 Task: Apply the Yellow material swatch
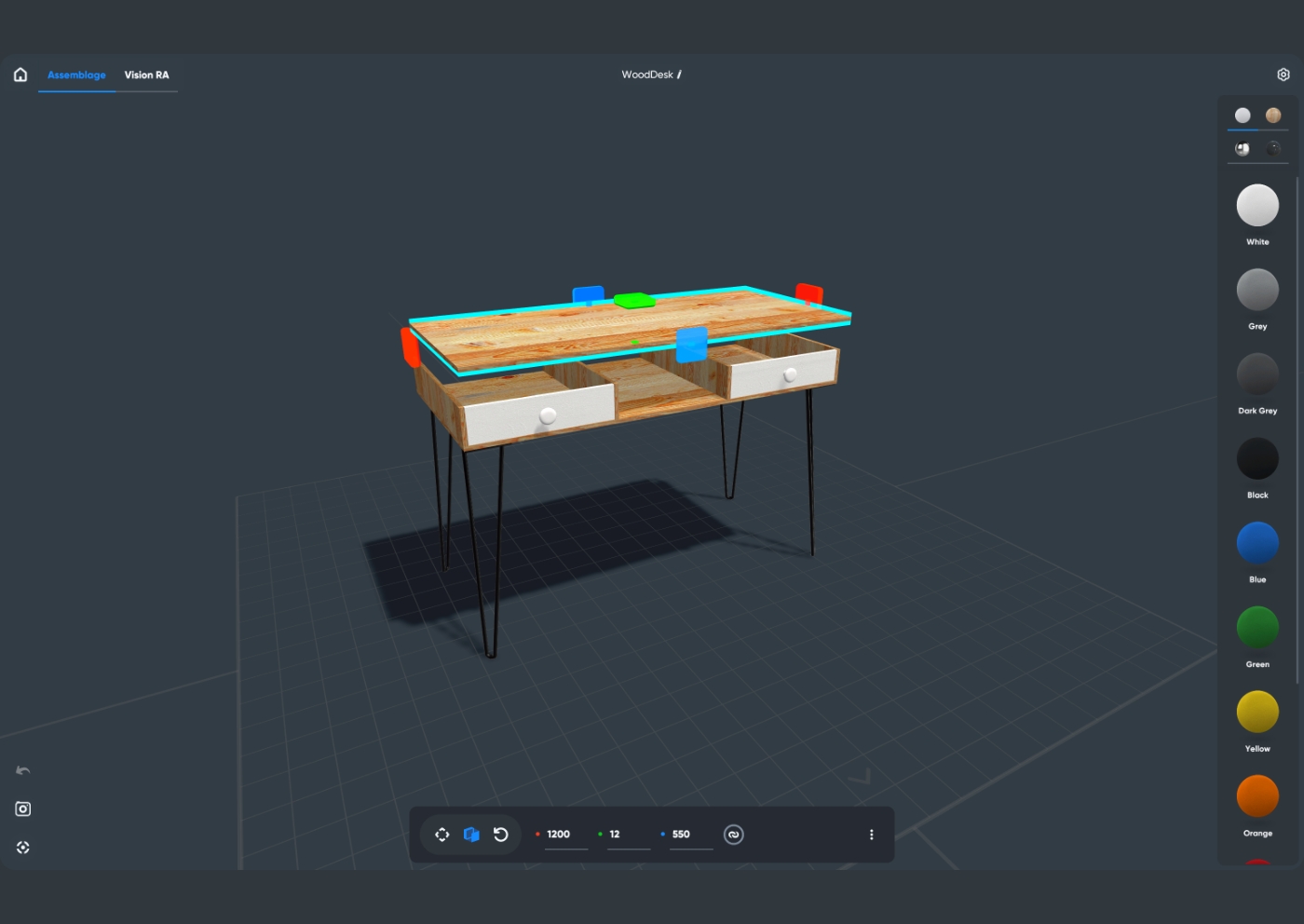pos(1257,713)
